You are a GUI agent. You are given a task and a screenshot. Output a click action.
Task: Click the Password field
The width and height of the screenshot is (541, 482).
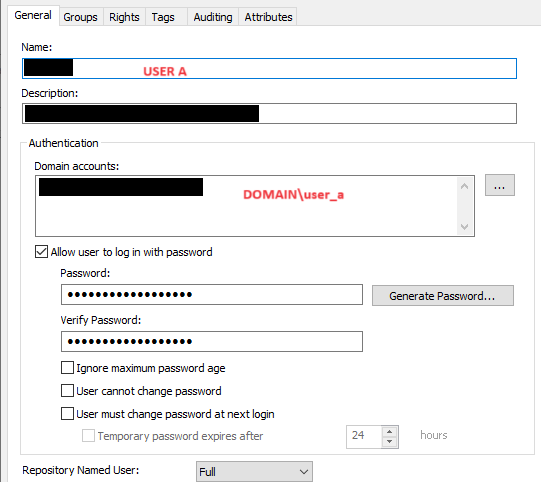coord(212,295)
